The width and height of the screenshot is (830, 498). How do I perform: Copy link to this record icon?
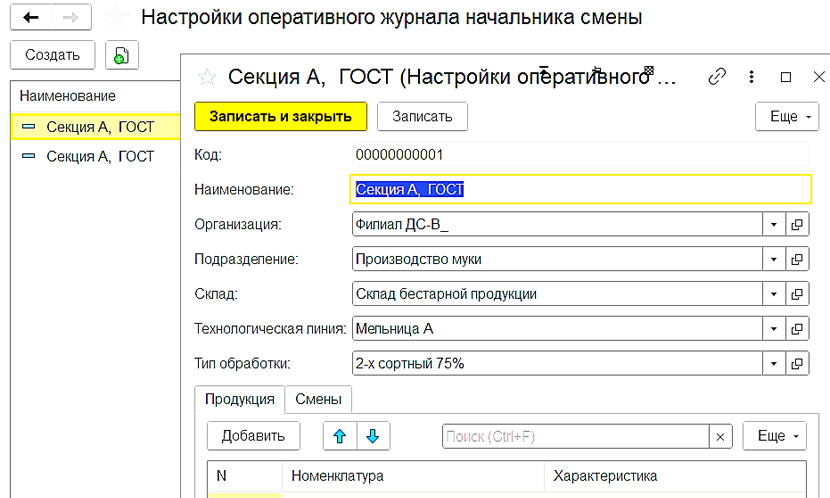[x=717, y=77]
